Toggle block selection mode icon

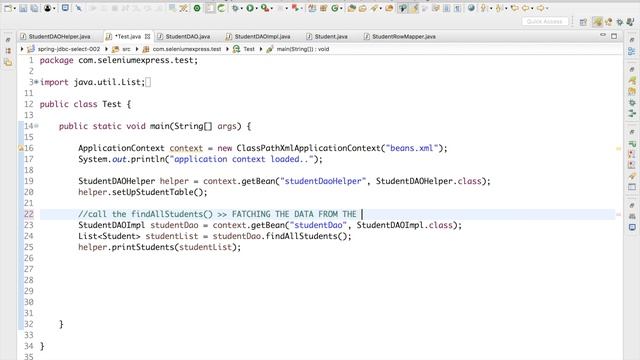[x=447, y=8]
